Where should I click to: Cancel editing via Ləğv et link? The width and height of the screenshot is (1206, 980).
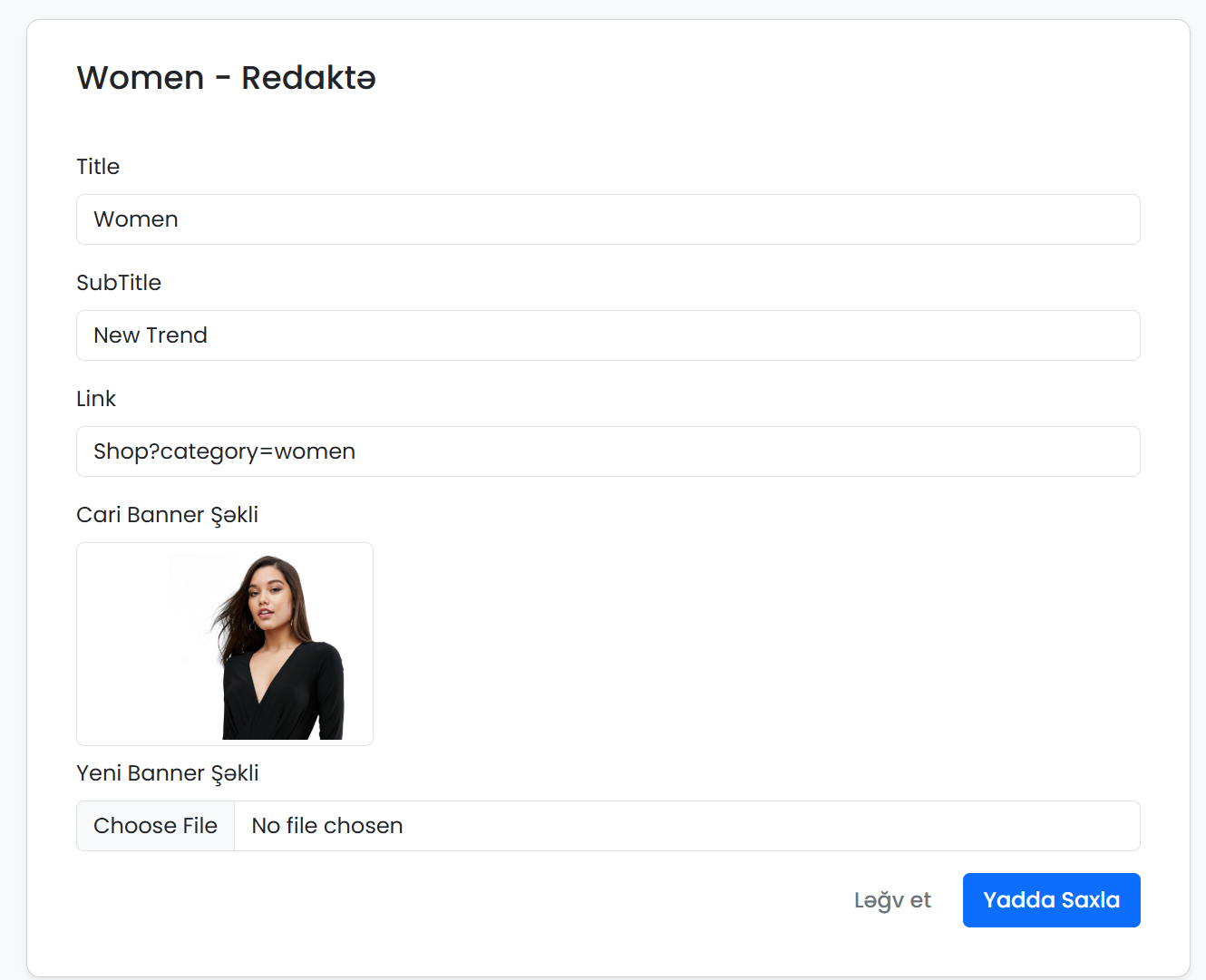pos(892,900)
